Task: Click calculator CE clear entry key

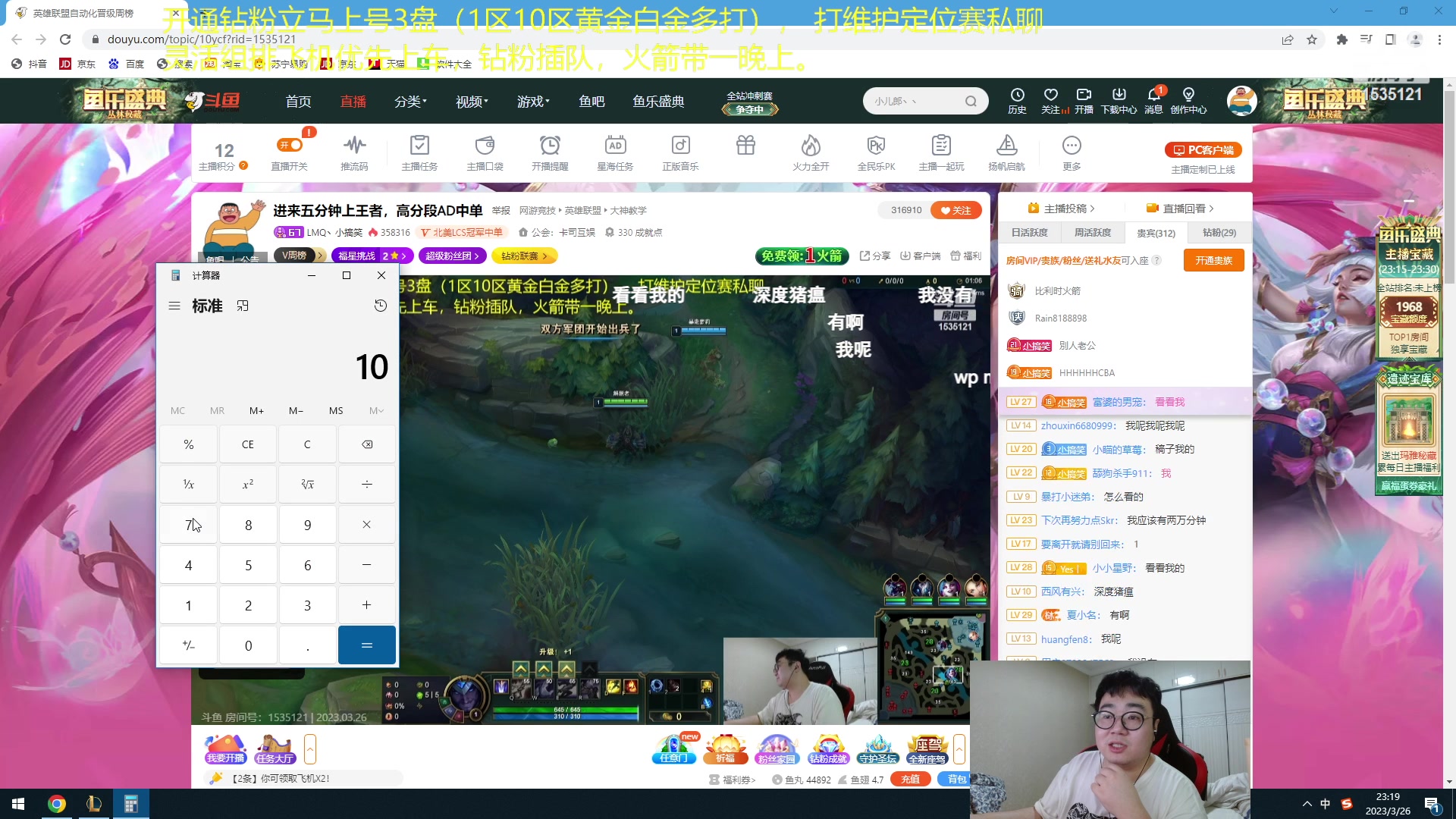Action: pos(248,444)
